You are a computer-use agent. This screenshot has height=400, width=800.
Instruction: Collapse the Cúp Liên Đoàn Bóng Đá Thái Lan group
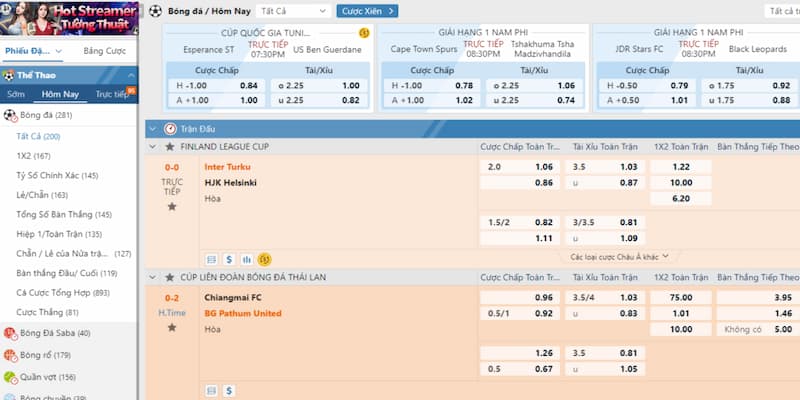153,278
